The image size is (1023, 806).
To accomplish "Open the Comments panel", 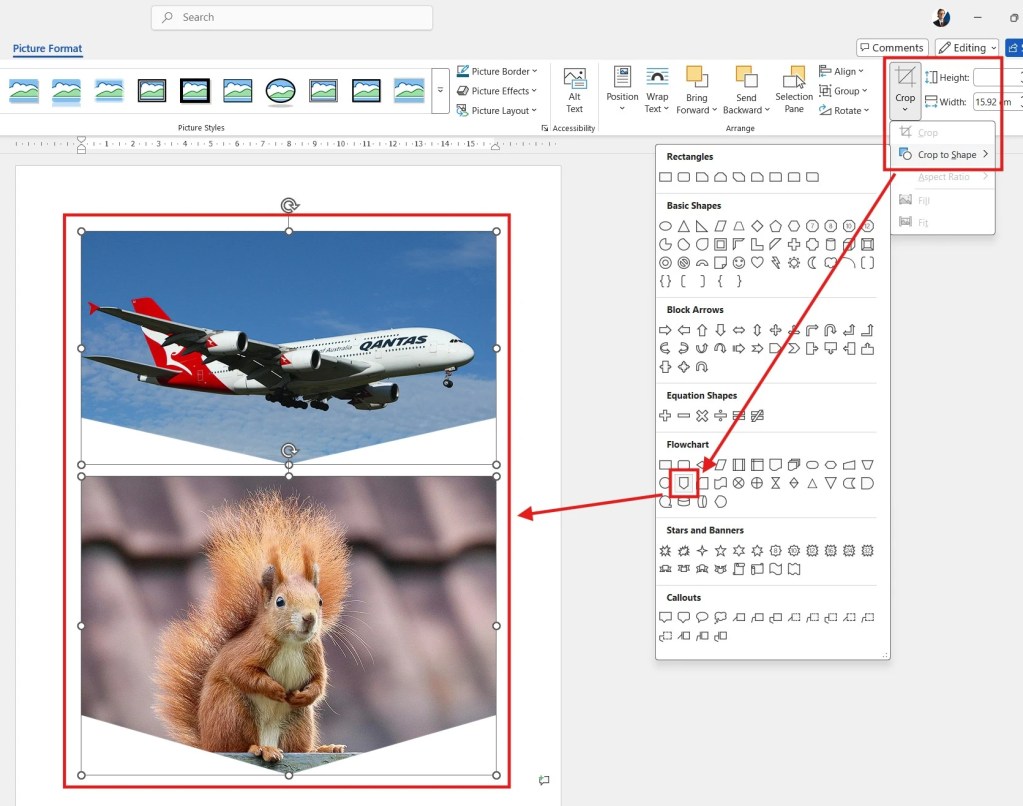I will coord(891,47).
